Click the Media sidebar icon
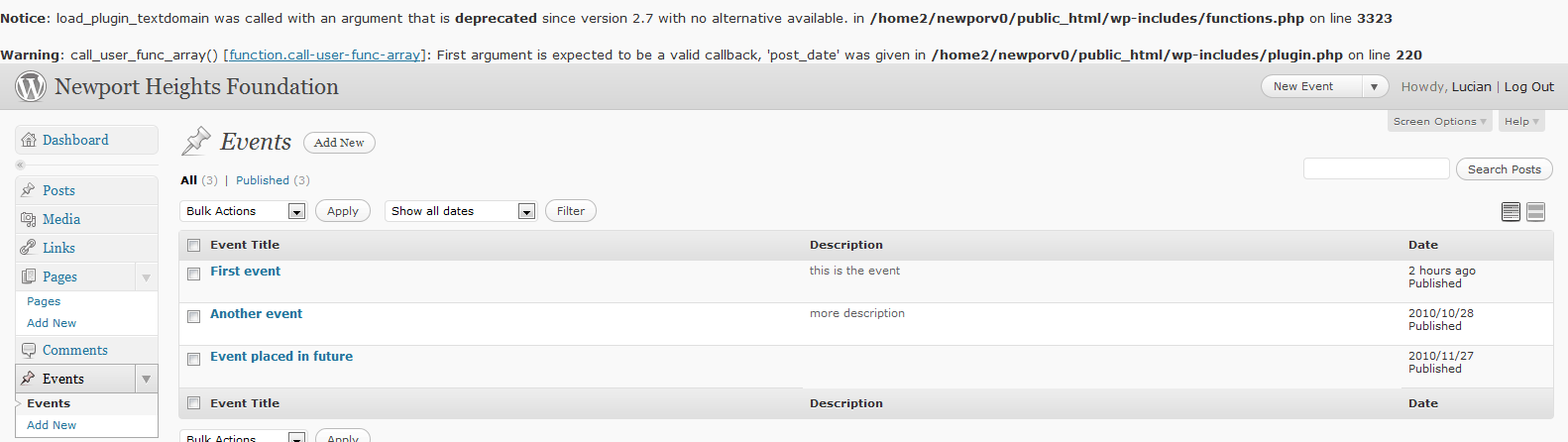The height and width of the screenshot is (442, 1568). tap(29, 219)
